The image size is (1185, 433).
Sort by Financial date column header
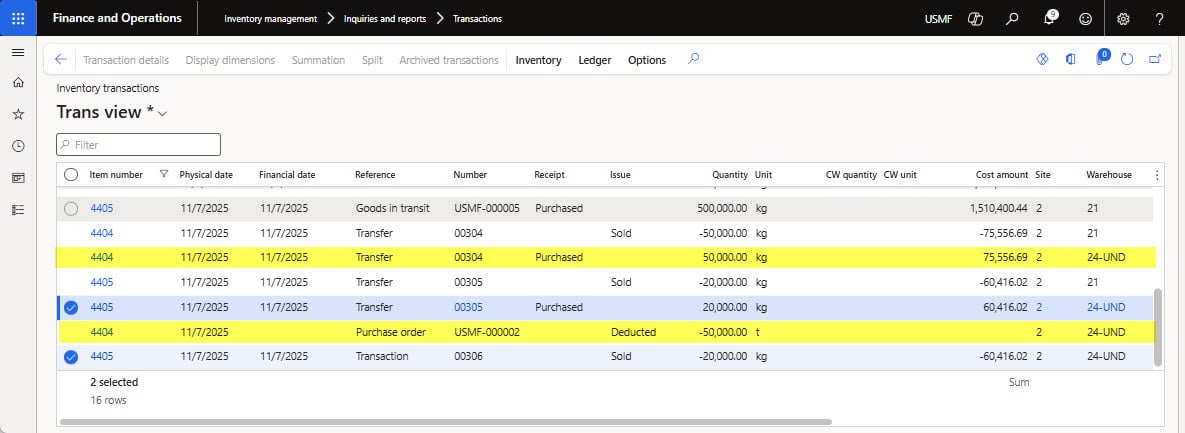pyautogui.click(x=287, y=175)
